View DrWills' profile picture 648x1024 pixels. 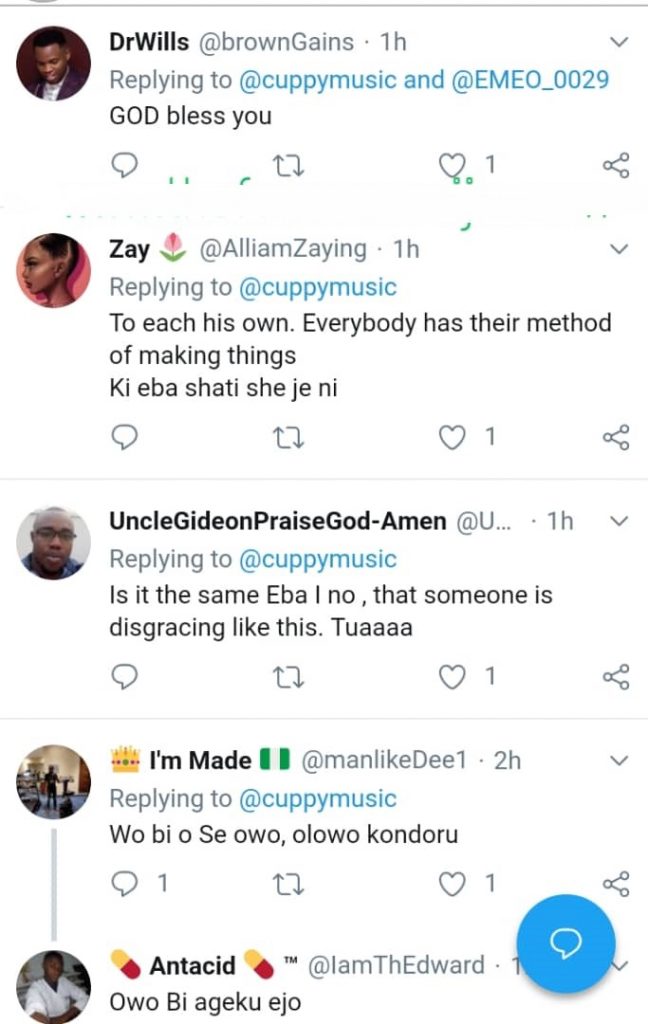pos(54,63)
